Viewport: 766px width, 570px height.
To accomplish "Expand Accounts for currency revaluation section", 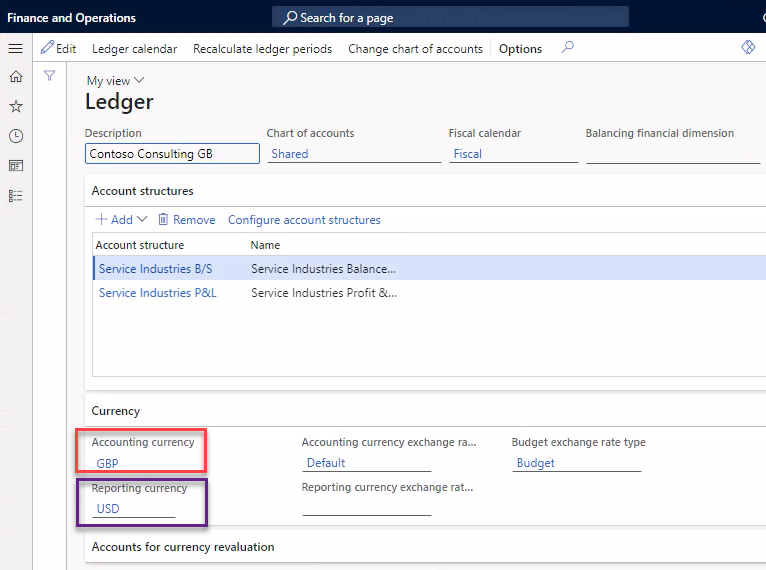I will [x=183, y=547].
